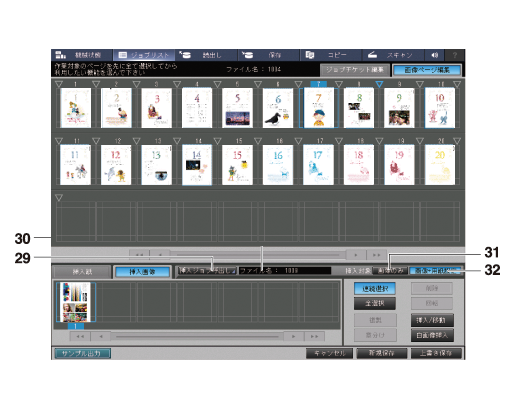Click the サンプル出力 sample output button
The width and height of the screenshot is (517, 398).
tap(82, 353)
